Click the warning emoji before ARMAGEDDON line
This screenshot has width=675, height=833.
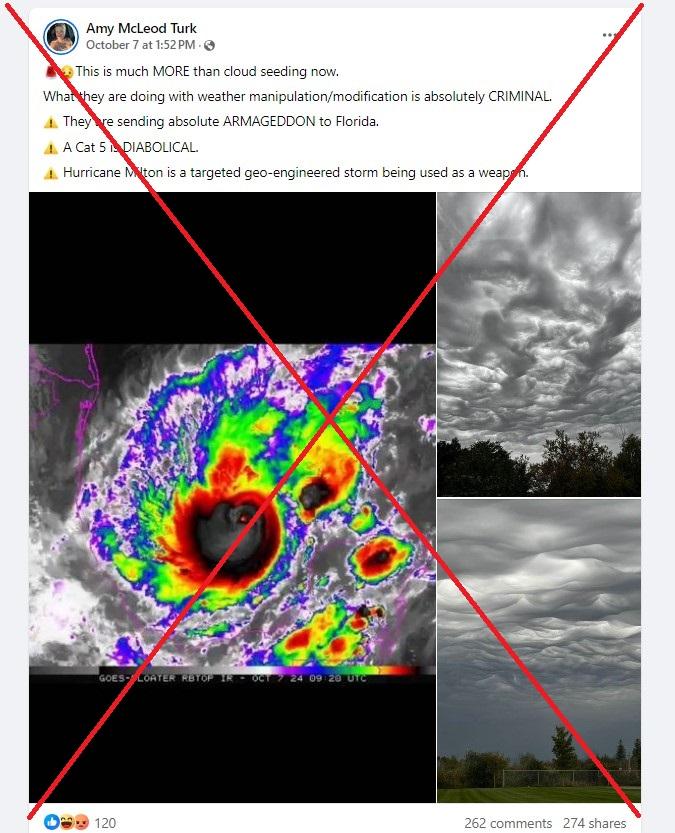[x=50, y=122]
